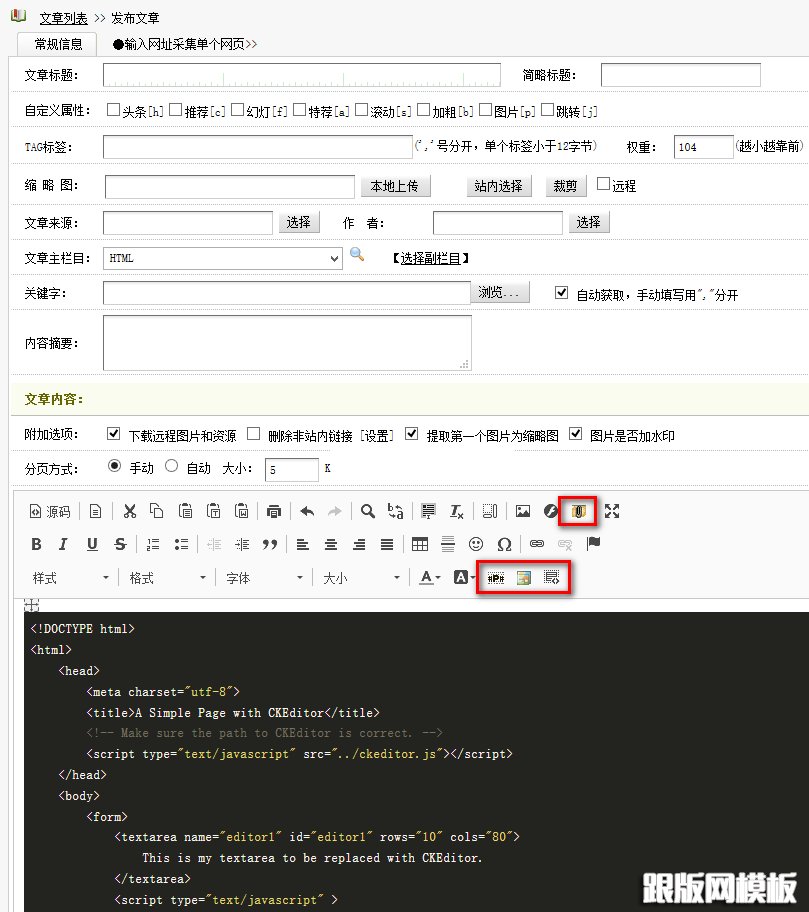Click the 裁剪 button

[566, 186]
